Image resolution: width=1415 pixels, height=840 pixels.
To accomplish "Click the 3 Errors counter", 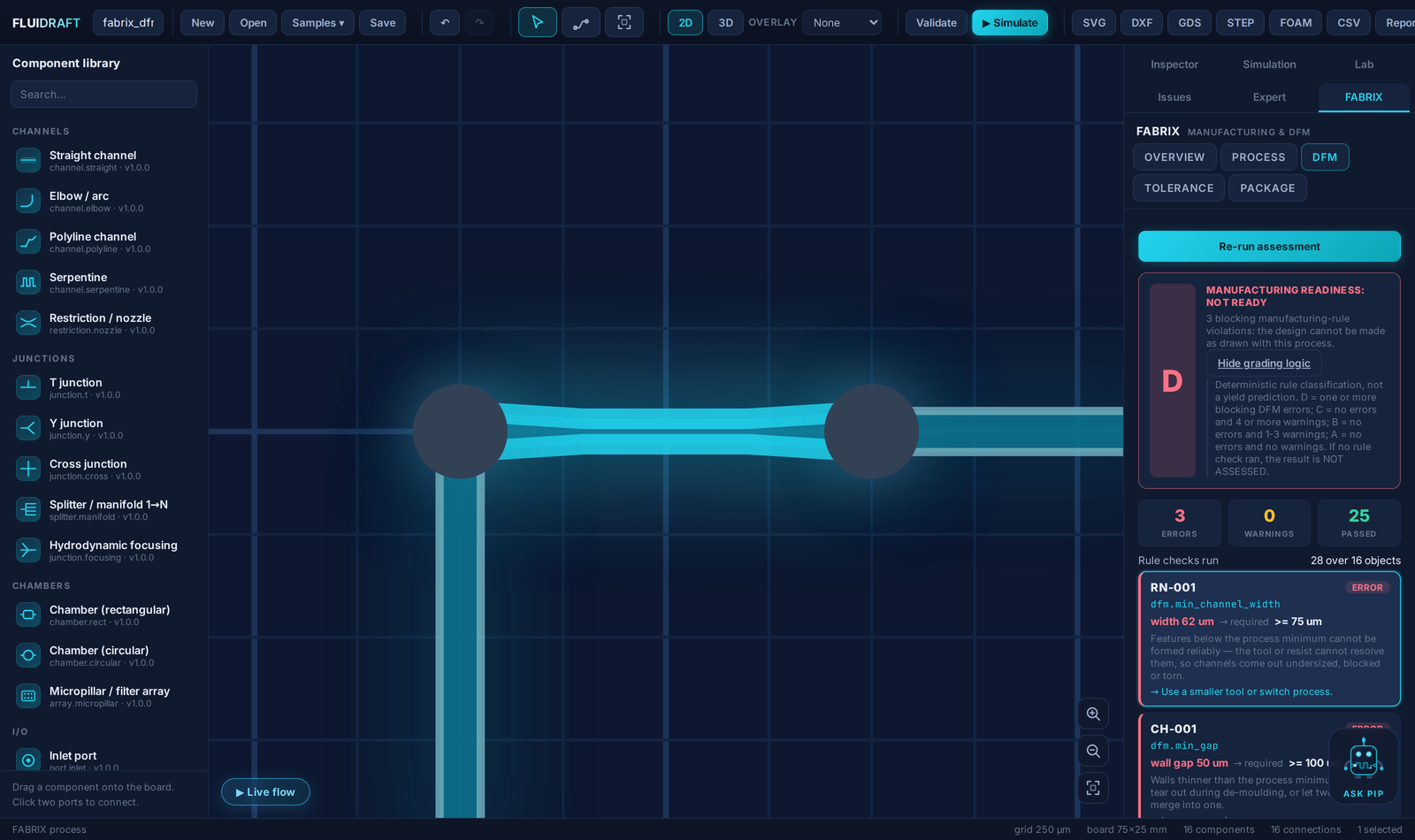I will (1179, 523).
